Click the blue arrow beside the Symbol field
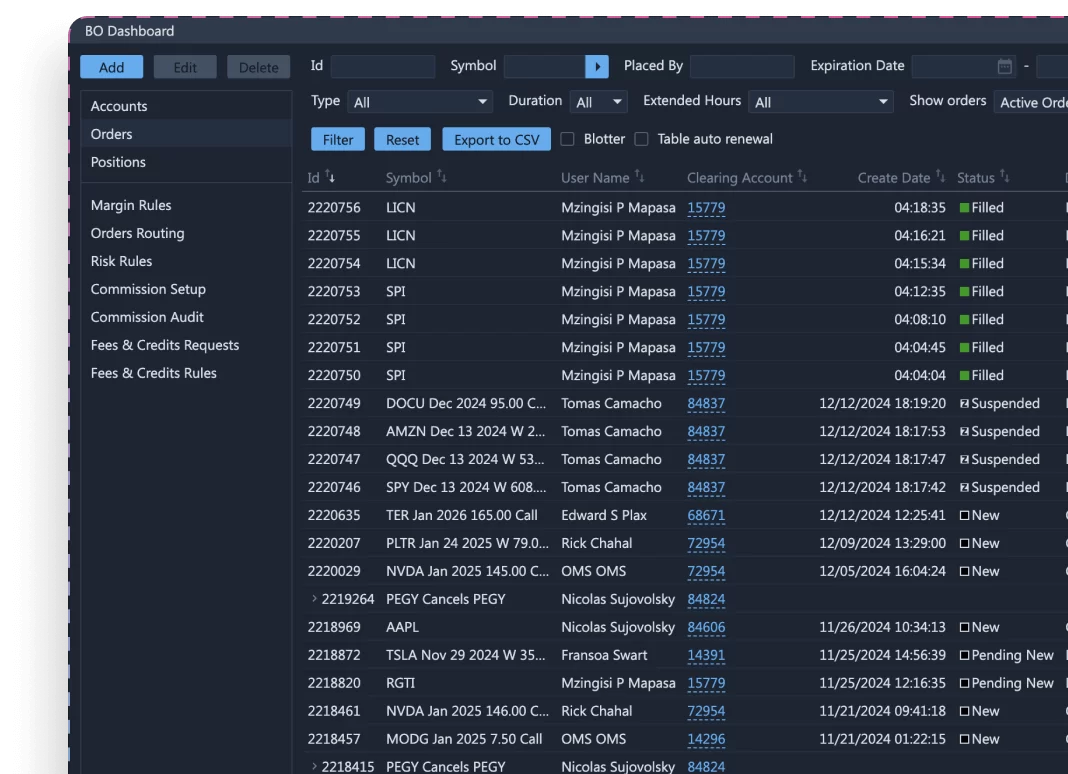The height and width of the screenshot is (774, 1068). [597, 66]
